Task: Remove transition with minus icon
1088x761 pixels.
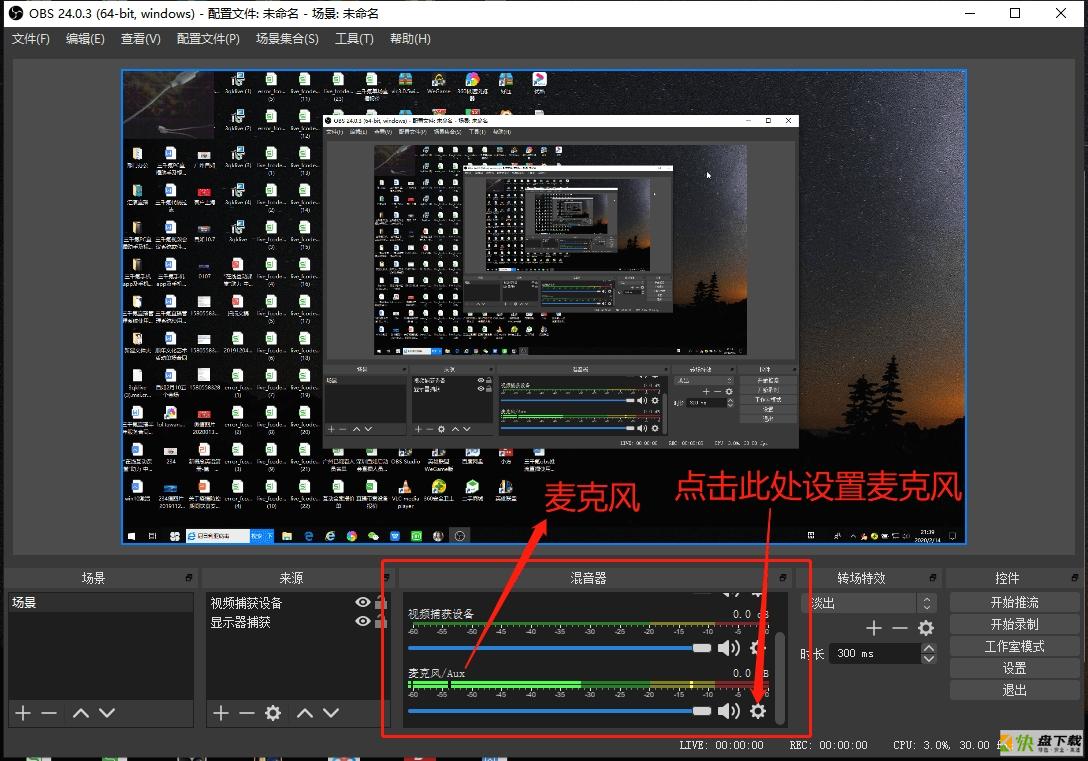Action: [899, 629]
